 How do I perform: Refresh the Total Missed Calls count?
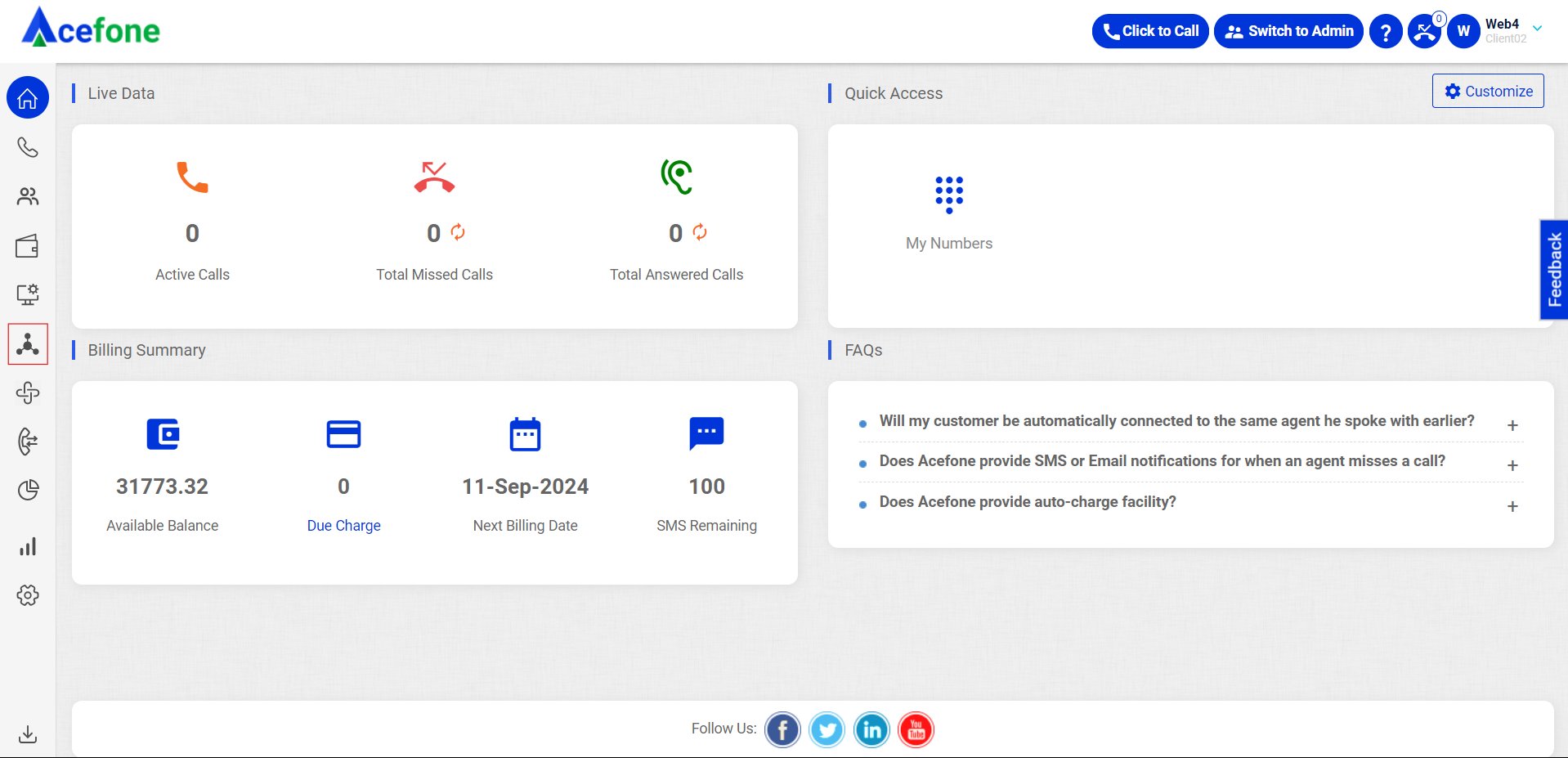pos(458,232)
